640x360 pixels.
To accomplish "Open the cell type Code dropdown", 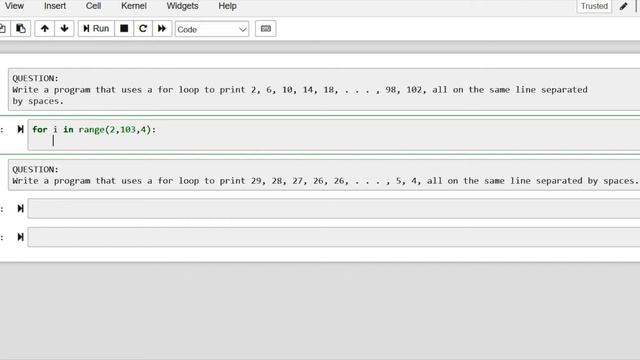I will click(212, 29).
